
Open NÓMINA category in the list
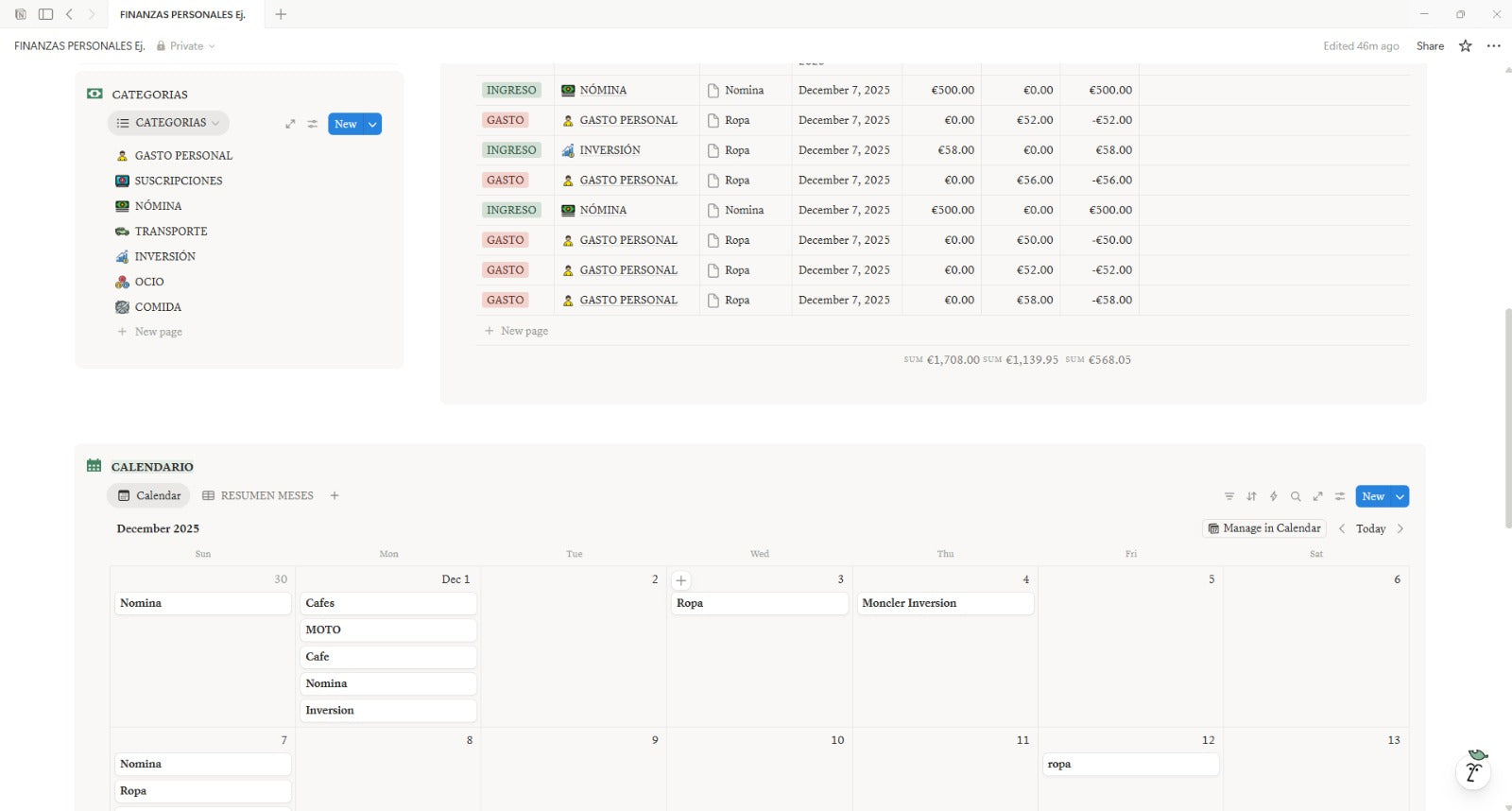tap(158, 206)
